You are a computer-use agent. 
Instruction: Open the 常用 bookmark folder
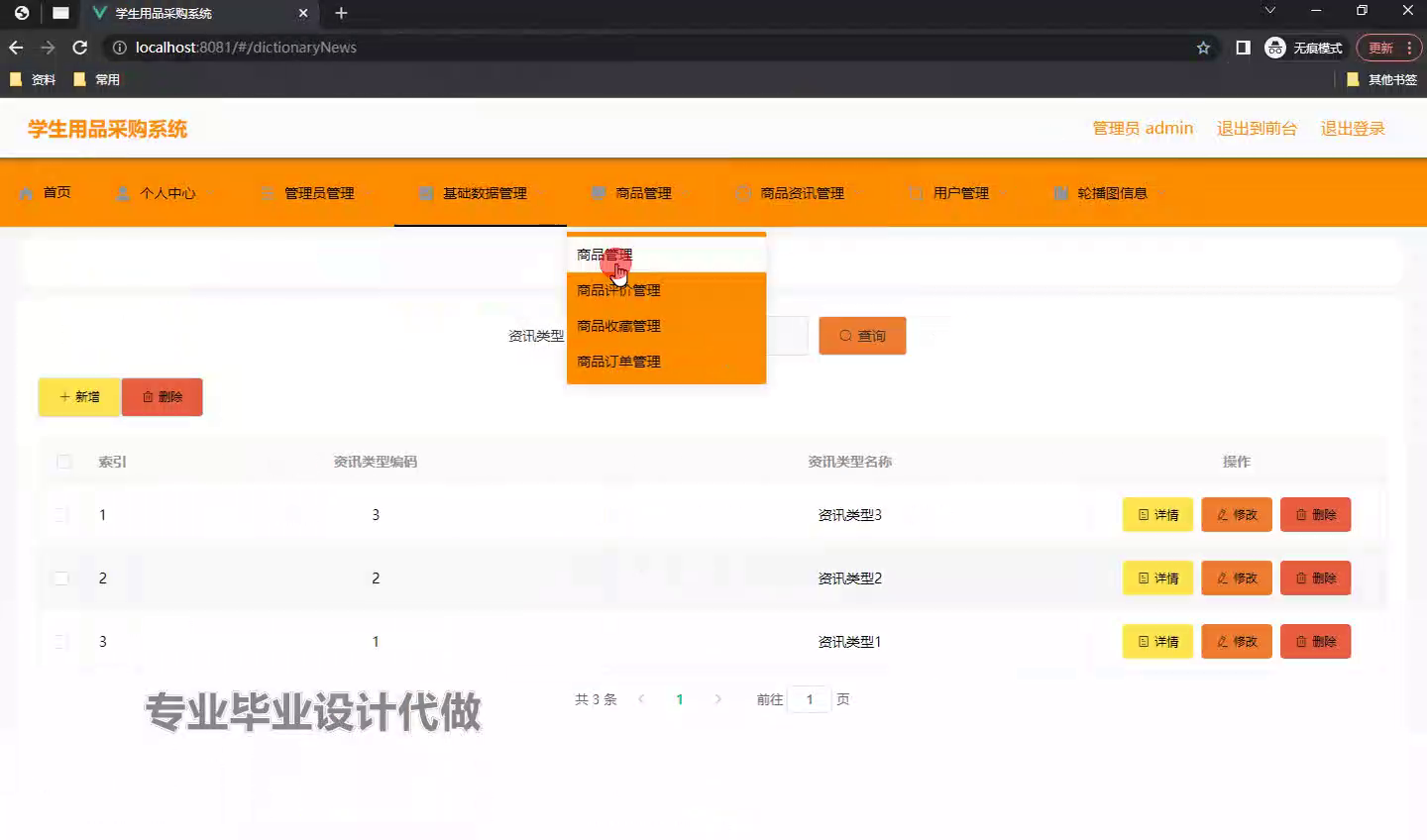(x=97, y=79)
